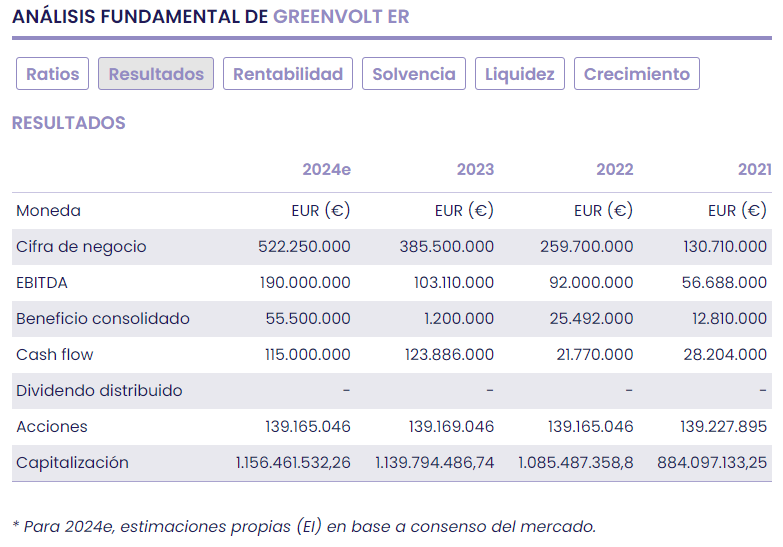Switch to the Rentabilidad tab
Screen dimensions: 783x547
point(288,74)
